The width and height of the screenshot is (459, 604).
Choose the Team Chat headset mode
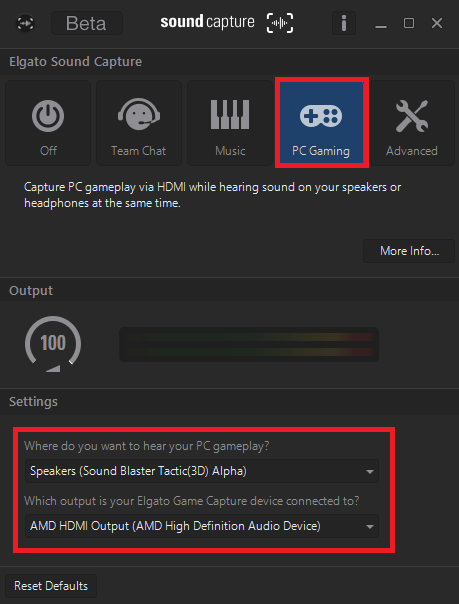tap(139, 123)
